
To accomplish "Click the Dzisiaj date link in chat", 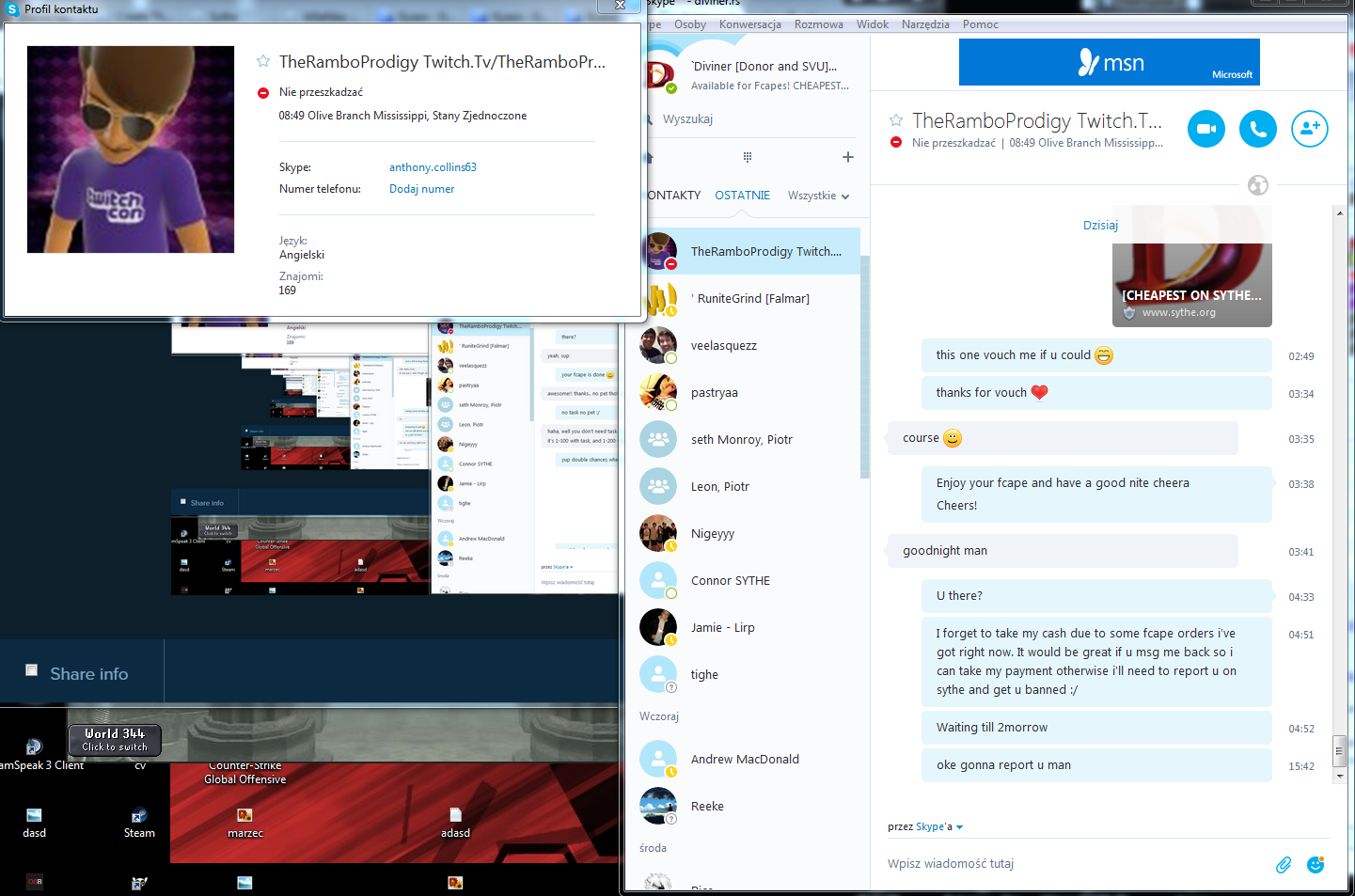I will tap(1100, 226).
